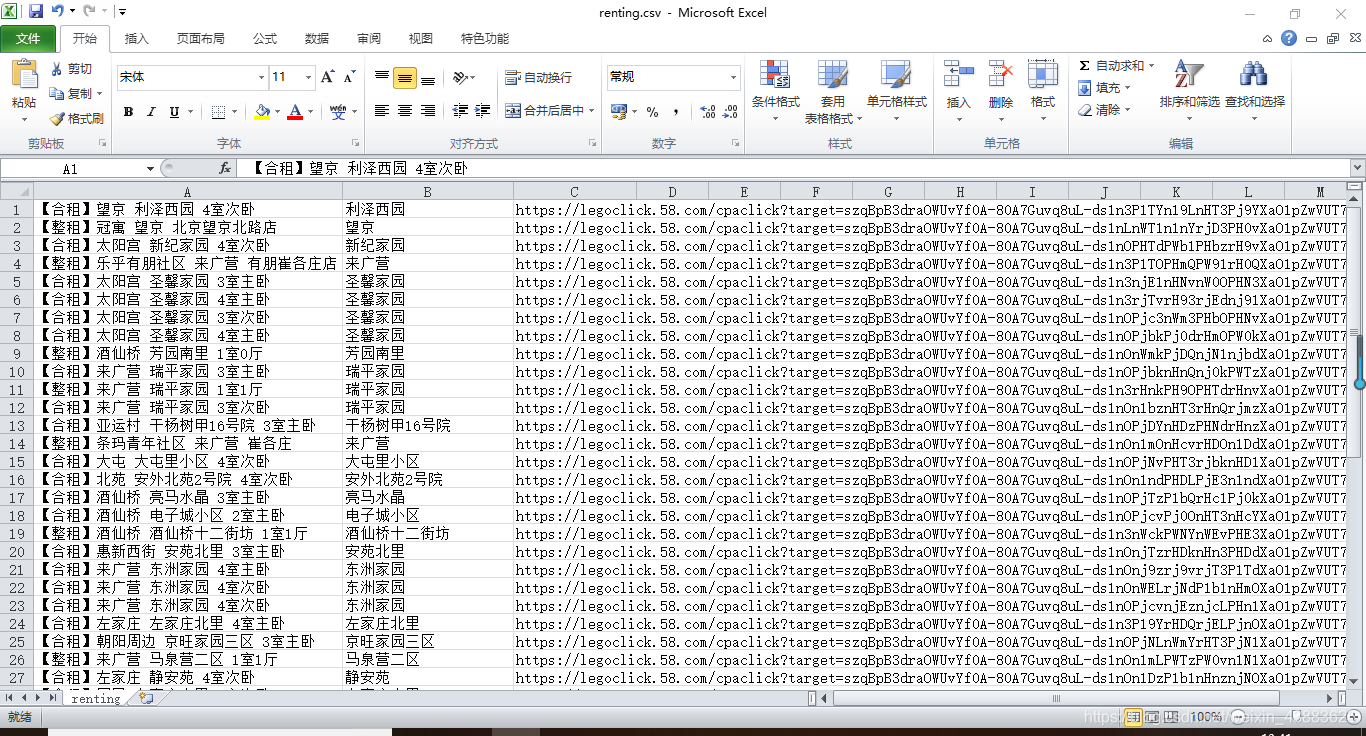Open font color dropdown arrow
1366x736 pixels.
point(311,112)
